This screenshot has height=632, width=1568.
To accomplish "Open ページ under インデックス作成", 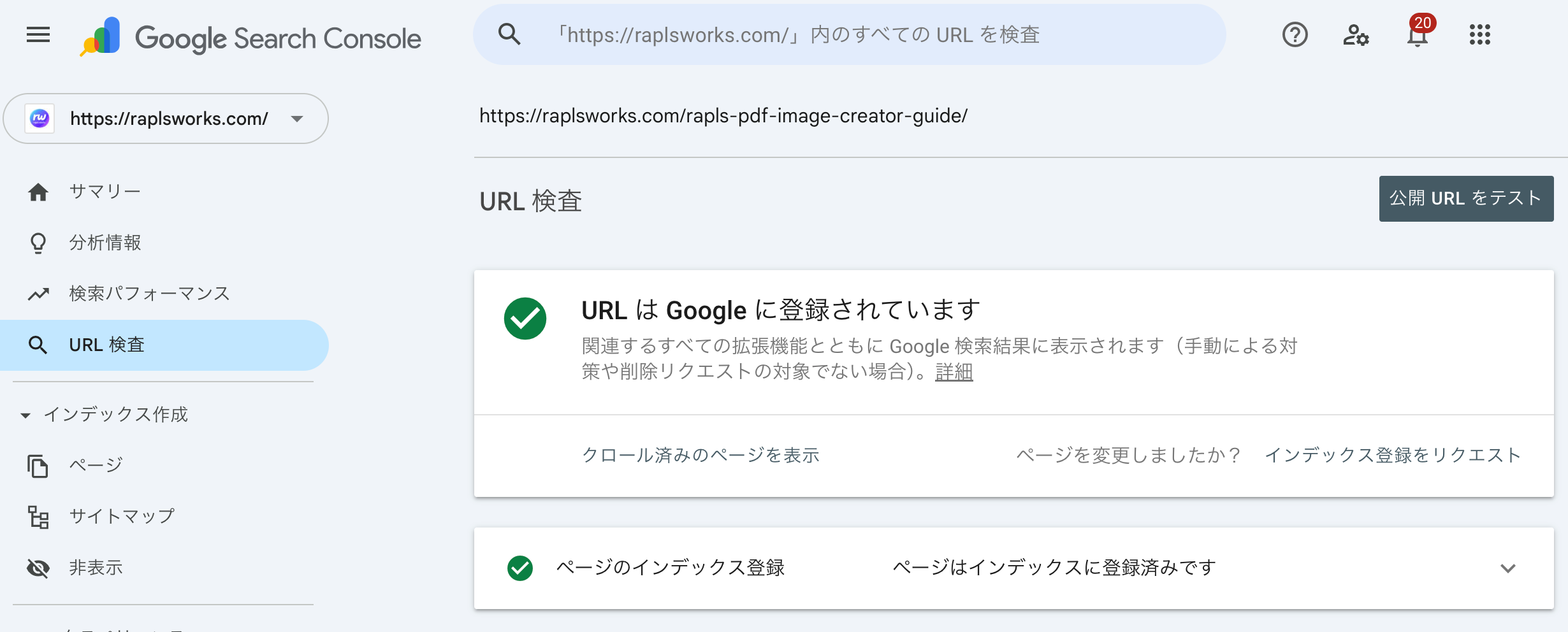I will [164, 465].
